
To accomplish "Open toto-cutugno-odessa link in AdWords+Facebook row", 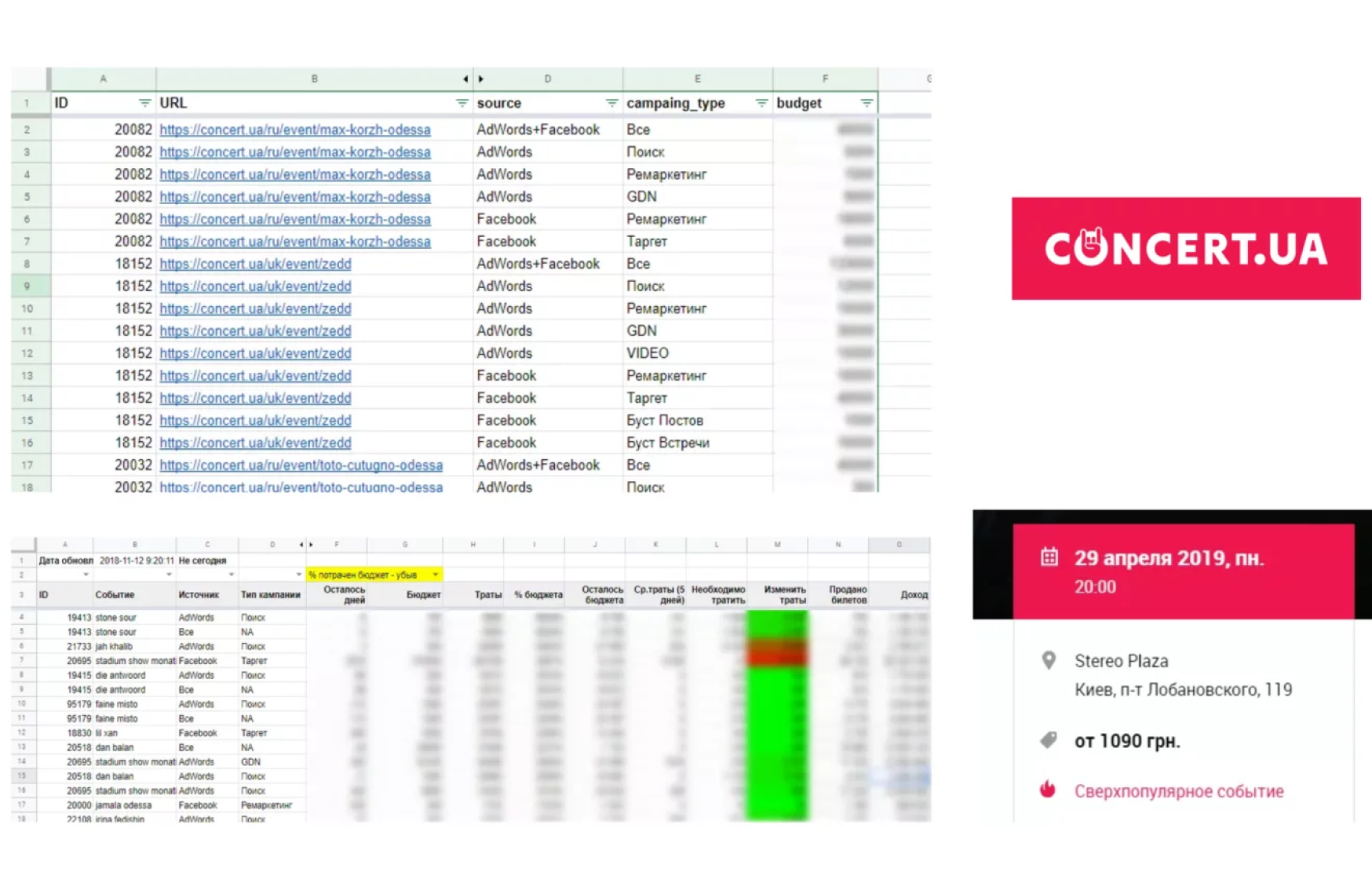I will [301, 465].
